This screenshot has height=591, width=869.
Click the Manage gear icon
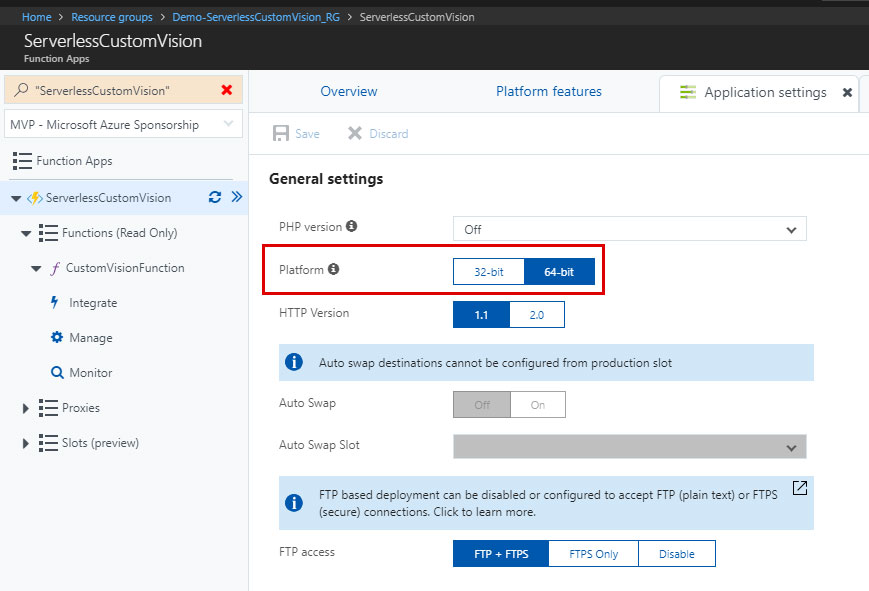pyautogui.click(x=57, y=337)
